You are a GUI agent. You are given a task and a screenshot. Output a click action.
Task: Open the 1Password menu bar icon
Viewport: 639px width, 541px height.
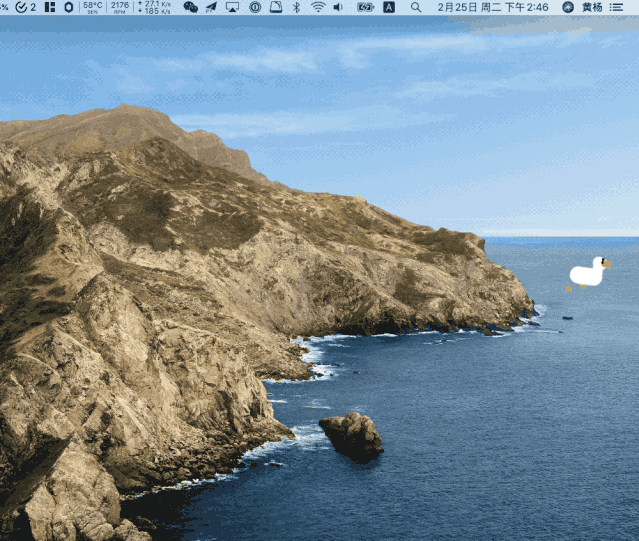(256, 7)
